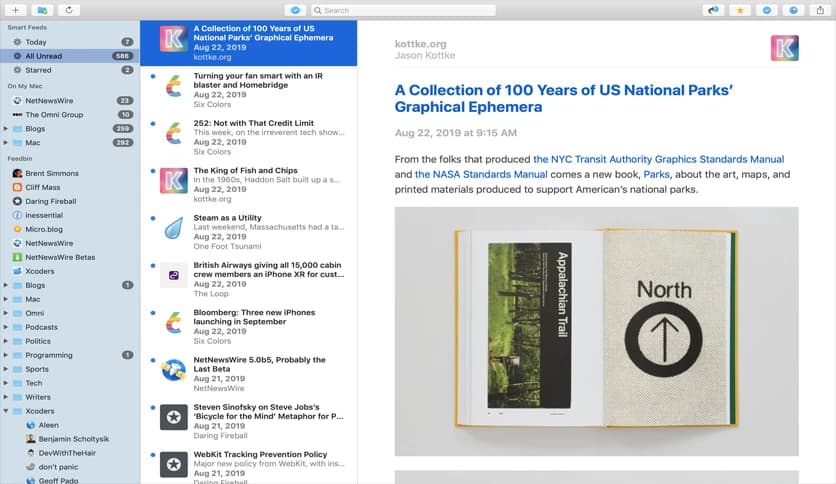The width and height of the screenshot is (836, 484).
Task: Click Mark All as Read beside the search field
Action: point(295,10)
